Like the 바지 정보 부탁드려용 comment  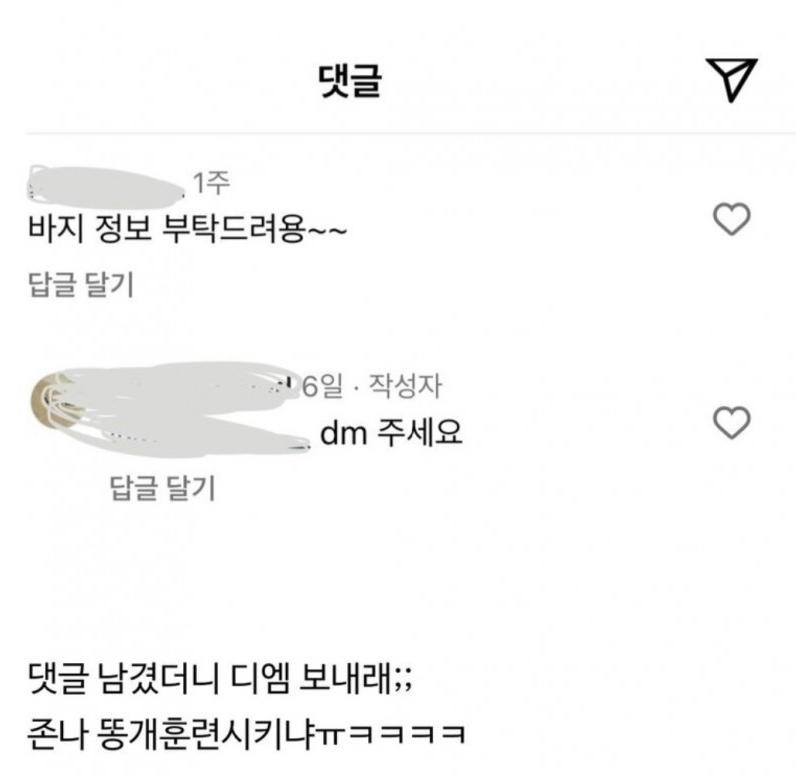[x=732, y=219]
